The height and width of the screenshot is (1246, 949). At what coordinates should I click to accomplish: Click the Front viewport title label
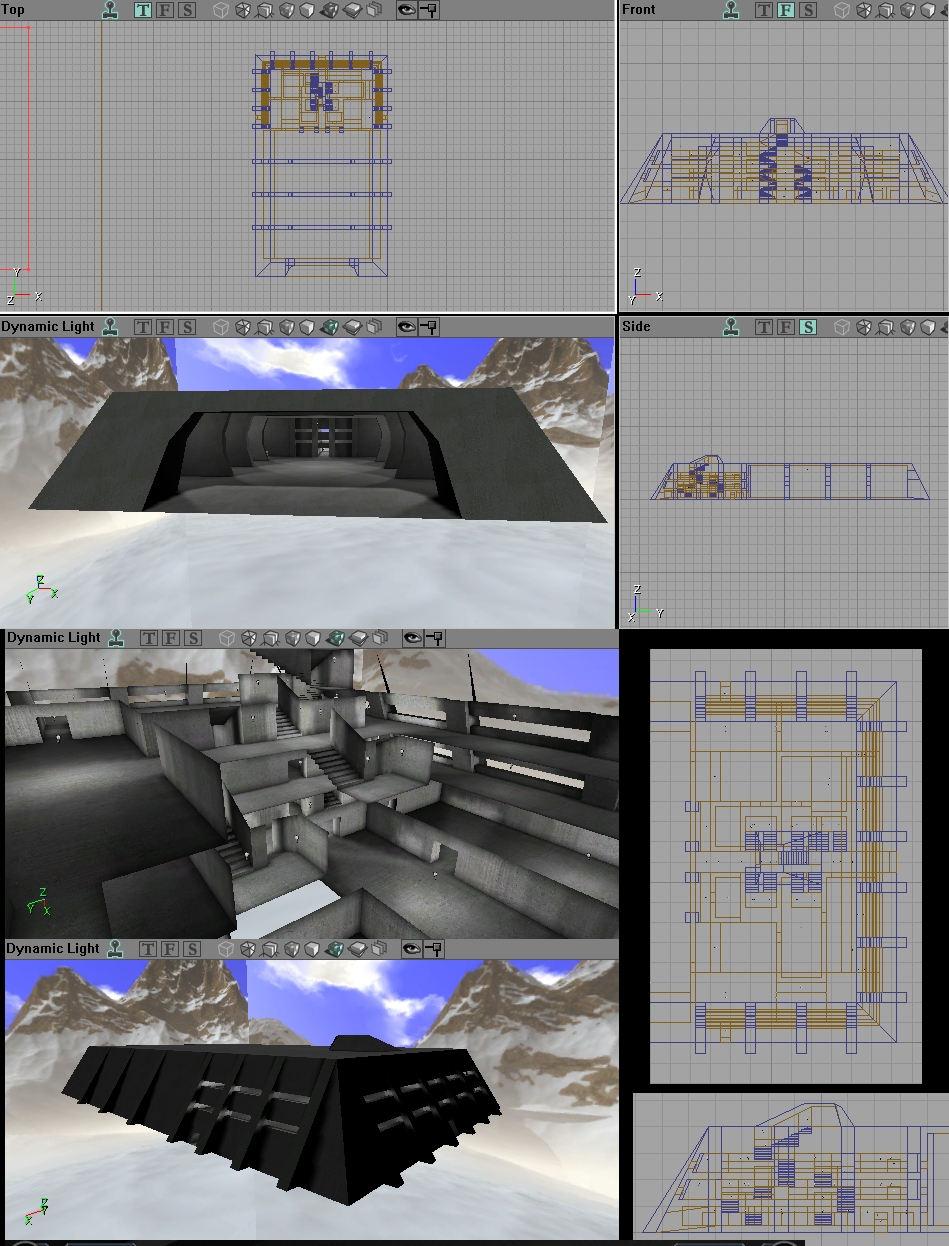pos(639,10)
